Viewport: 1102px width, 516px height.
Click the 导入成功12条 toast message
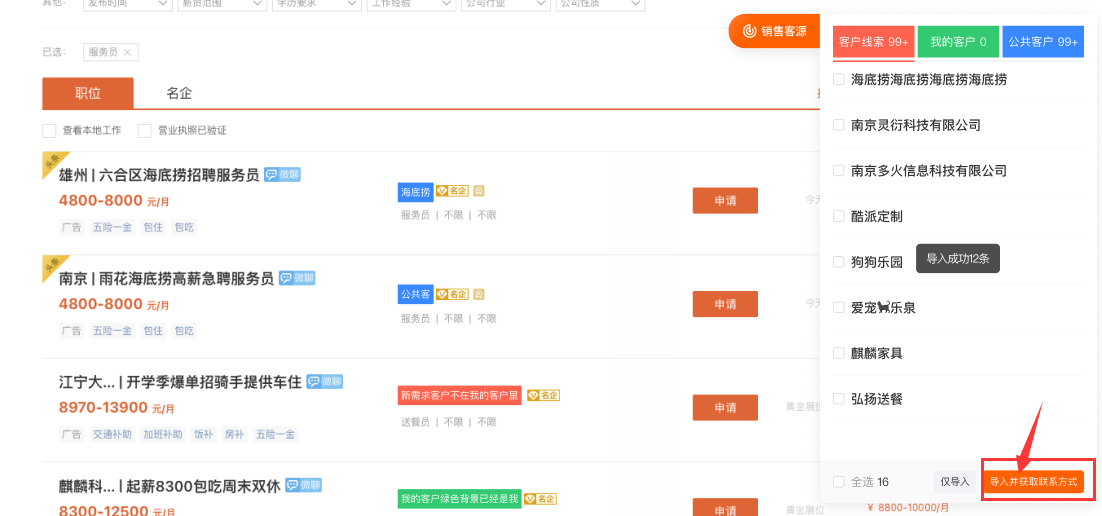point(958,259)
